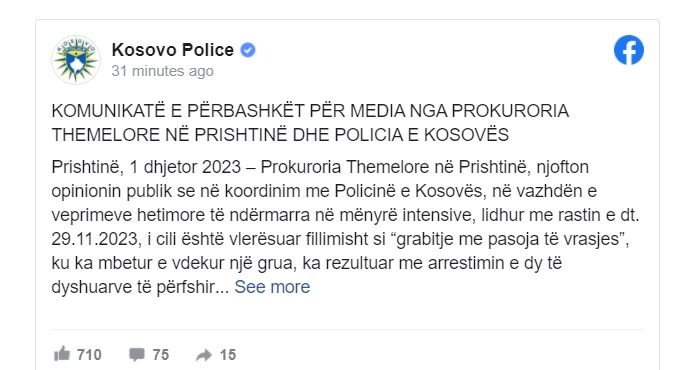Click the text 'Prishtinë, 1 dhjetor 2023'

(x=146, y=167)
